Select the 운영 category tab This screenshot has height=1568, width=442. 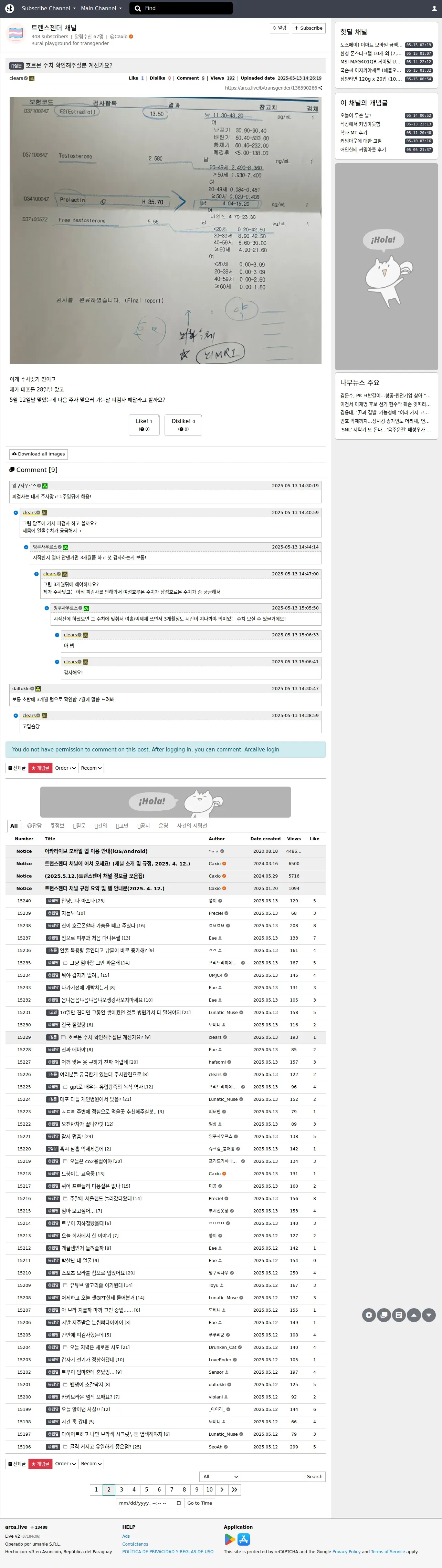click(164, 826)
